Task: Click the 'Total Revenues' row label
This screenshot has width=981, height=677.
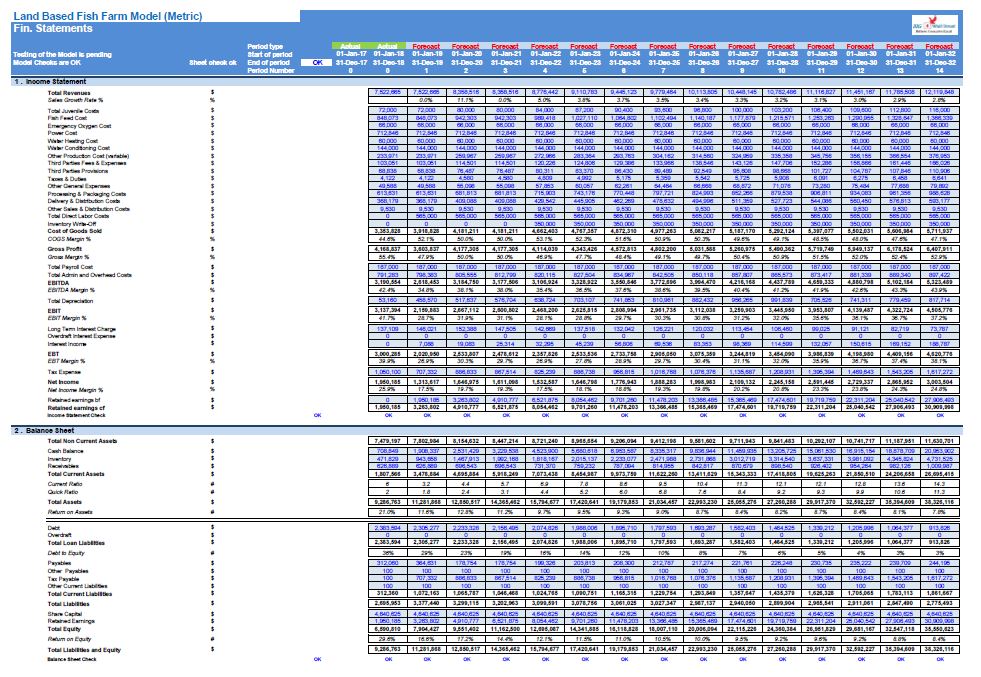Action: point(69,93)
